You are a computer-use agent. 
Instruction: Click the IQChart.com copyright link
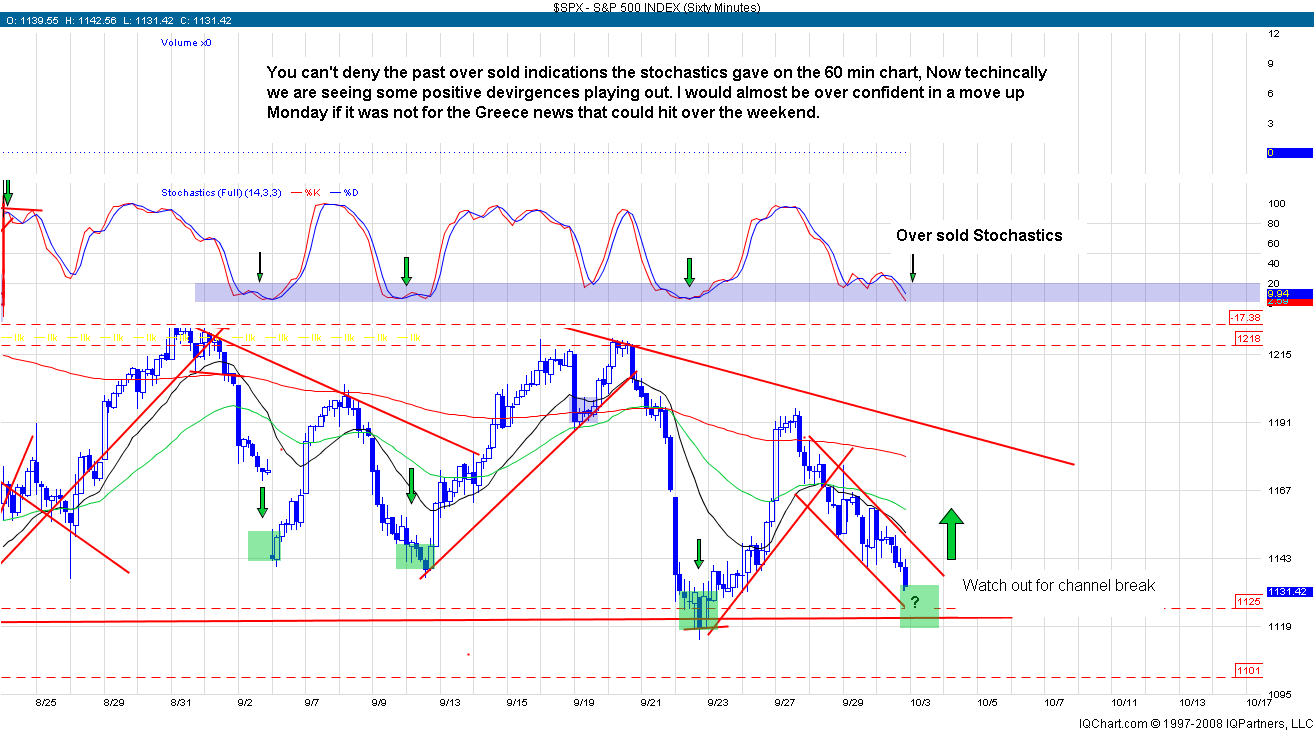[1194, 722]
